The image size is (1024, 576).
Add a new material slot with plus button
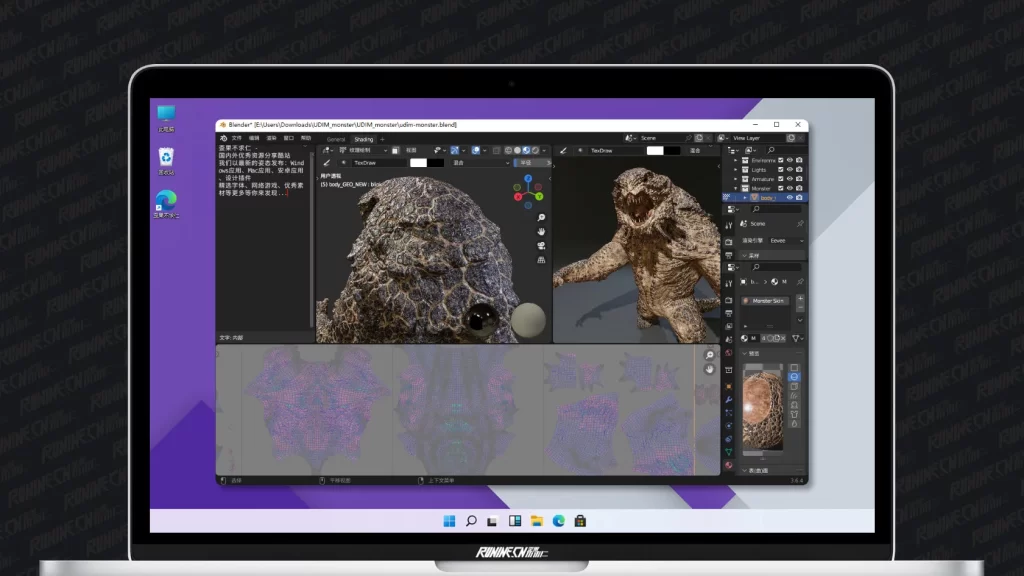pyautogui.click(x=800, y=298)
